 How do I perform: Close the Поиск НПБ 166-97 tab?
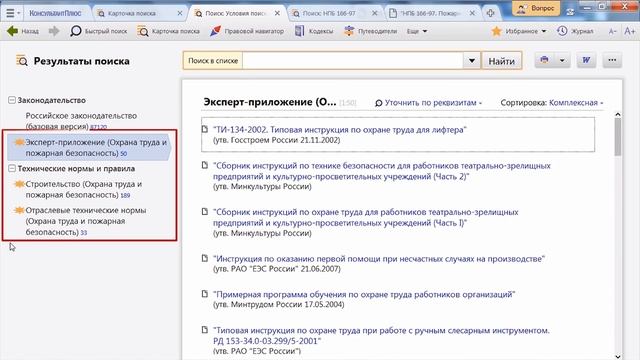tap(374, 13)
